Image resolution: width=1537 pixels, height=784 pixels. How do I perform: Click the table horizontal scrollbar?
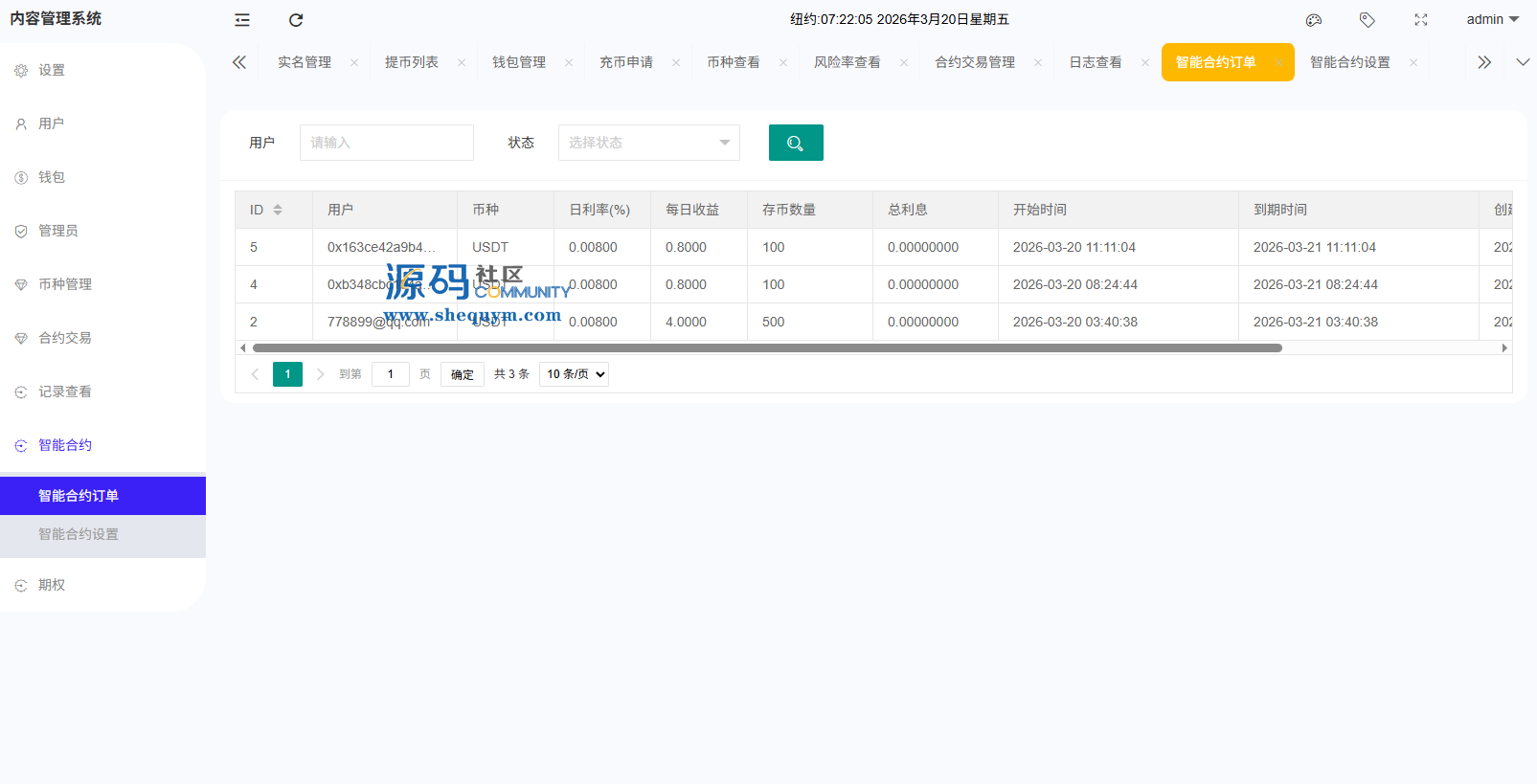[x=766, y=348]
